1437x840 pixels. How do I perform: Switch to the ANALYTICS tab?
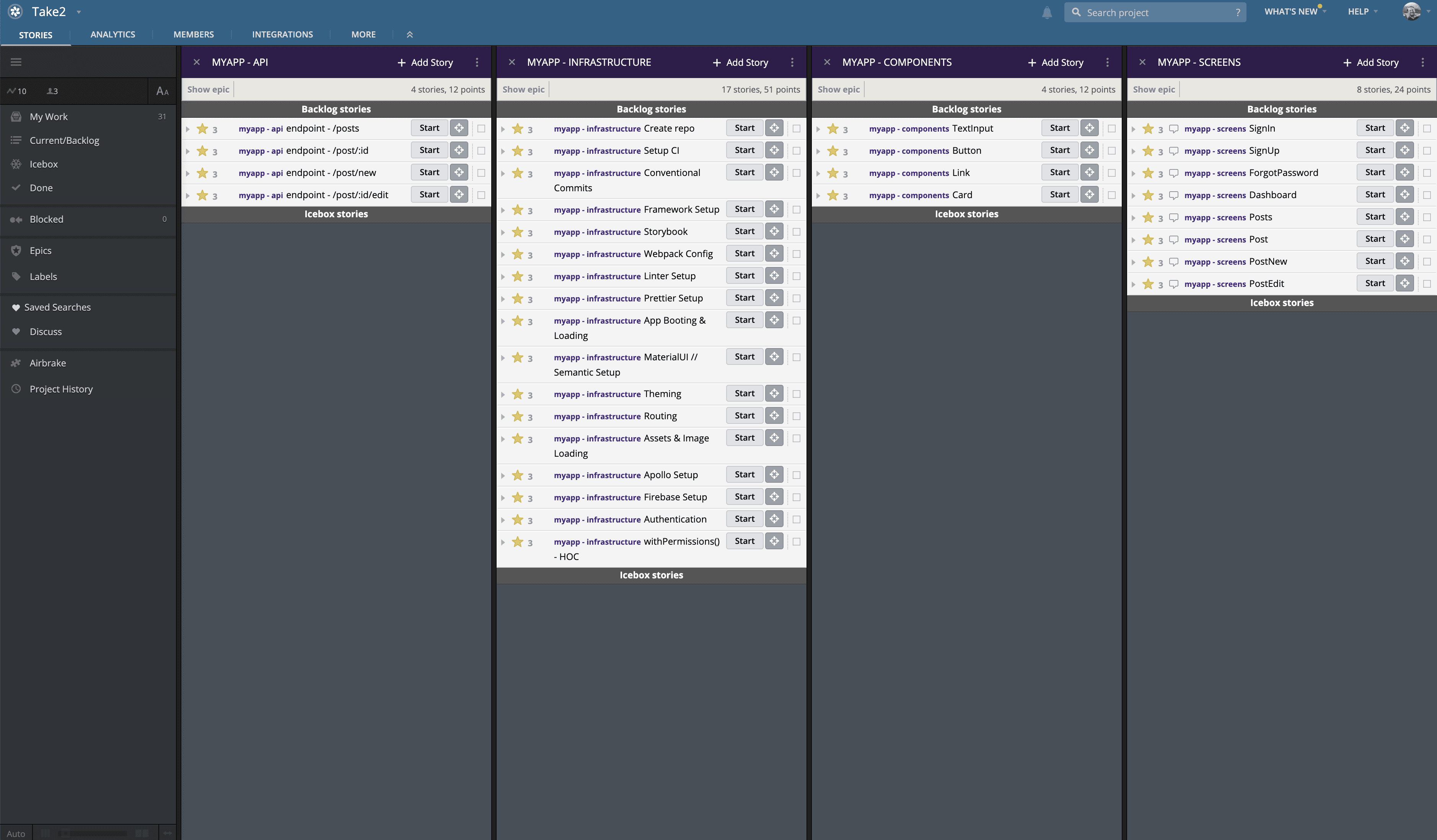[x=113, y=35]
